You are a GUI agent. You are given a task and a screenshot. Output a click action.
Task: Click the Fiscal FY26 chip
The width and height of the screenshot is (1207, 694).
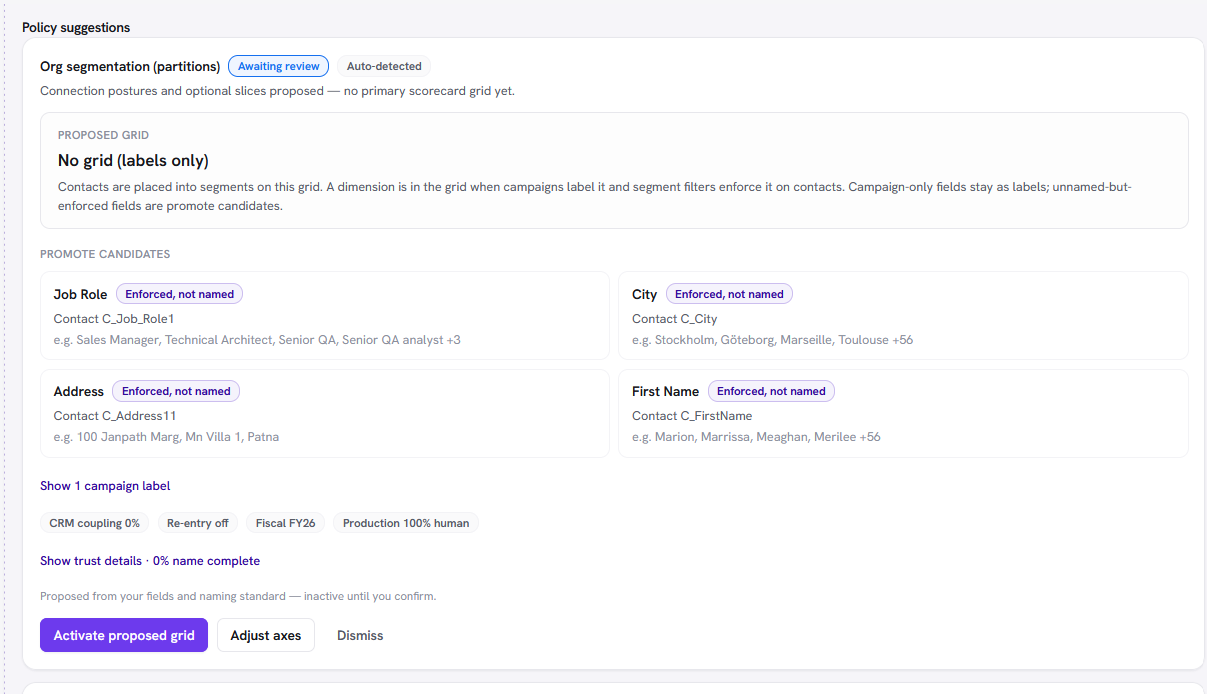point(285,523)
